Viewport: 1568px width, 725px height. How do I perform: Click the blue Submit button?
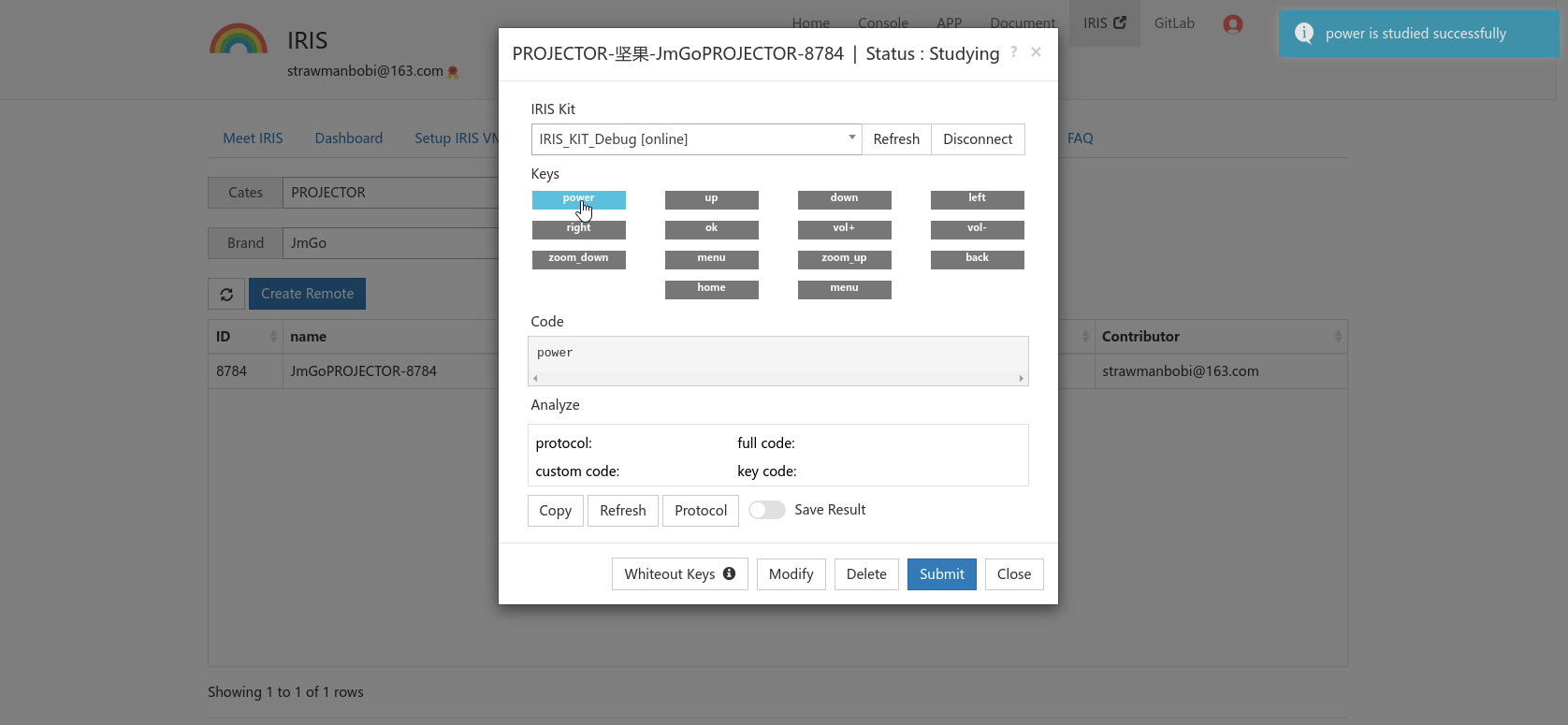click(941, 574)
